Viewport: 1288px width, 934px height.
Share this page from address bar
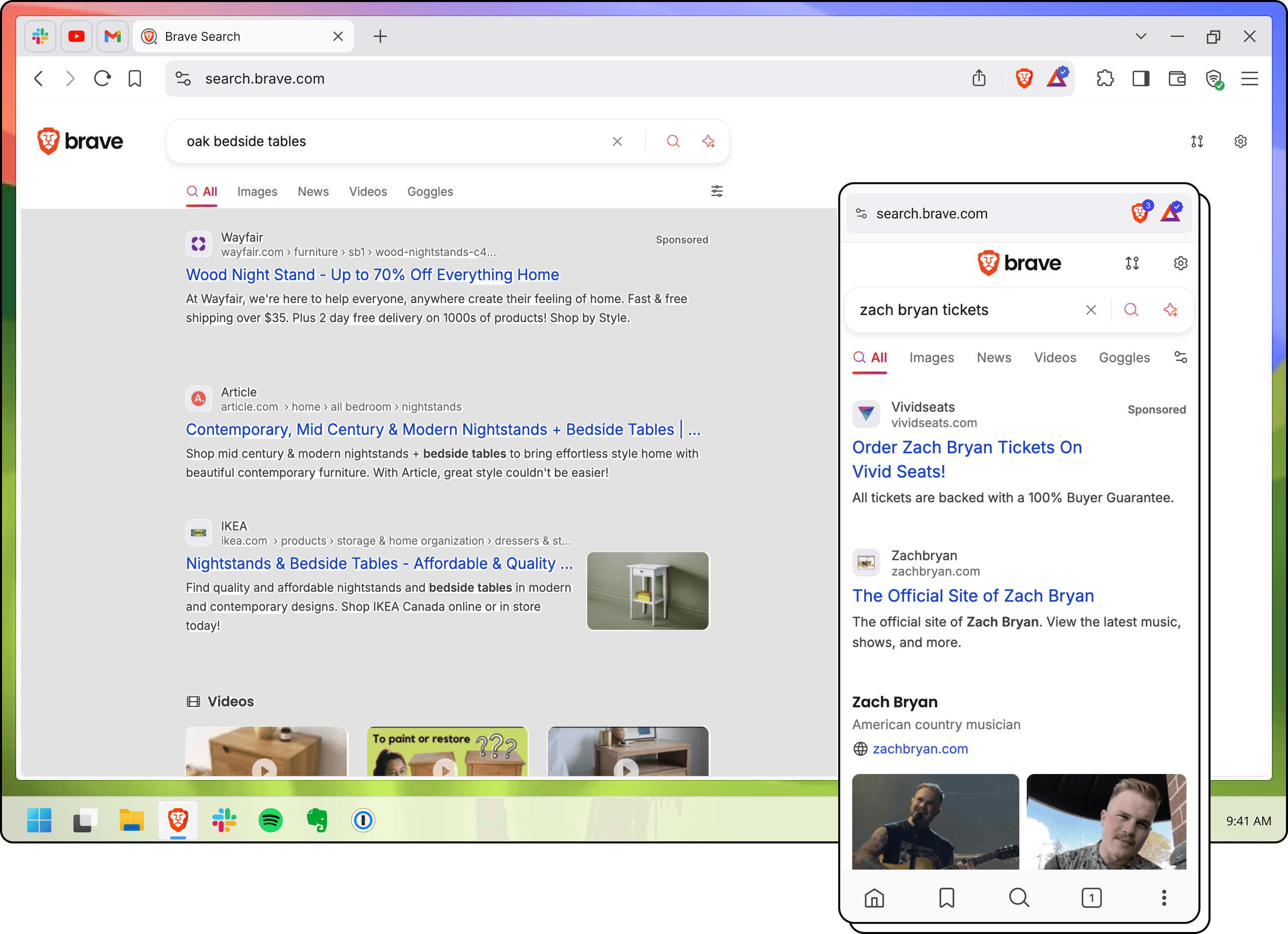[979, 78]
